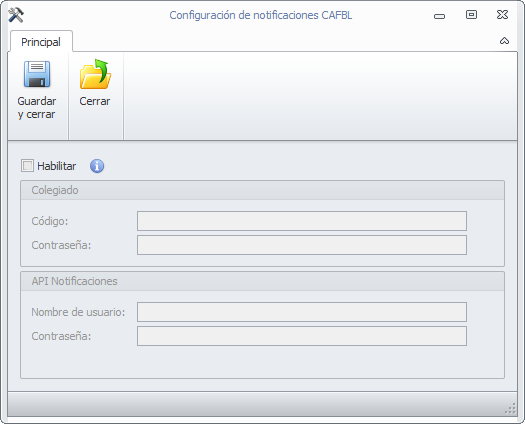Click the Código input field
Viewport: 525px width, 424px height.
[302, 221]
